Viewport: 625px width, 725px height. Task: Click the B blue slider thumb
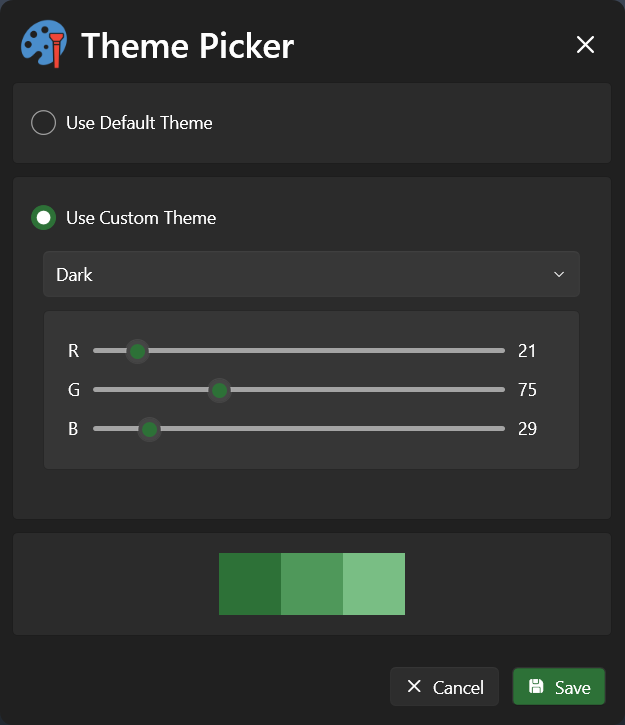coord(150,429)
